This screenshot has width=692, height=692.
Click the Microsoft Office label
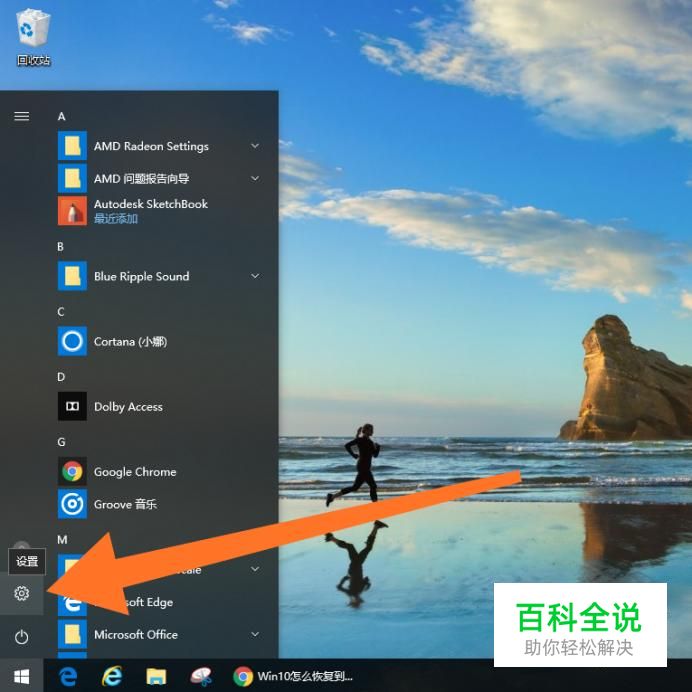(135, 635)
